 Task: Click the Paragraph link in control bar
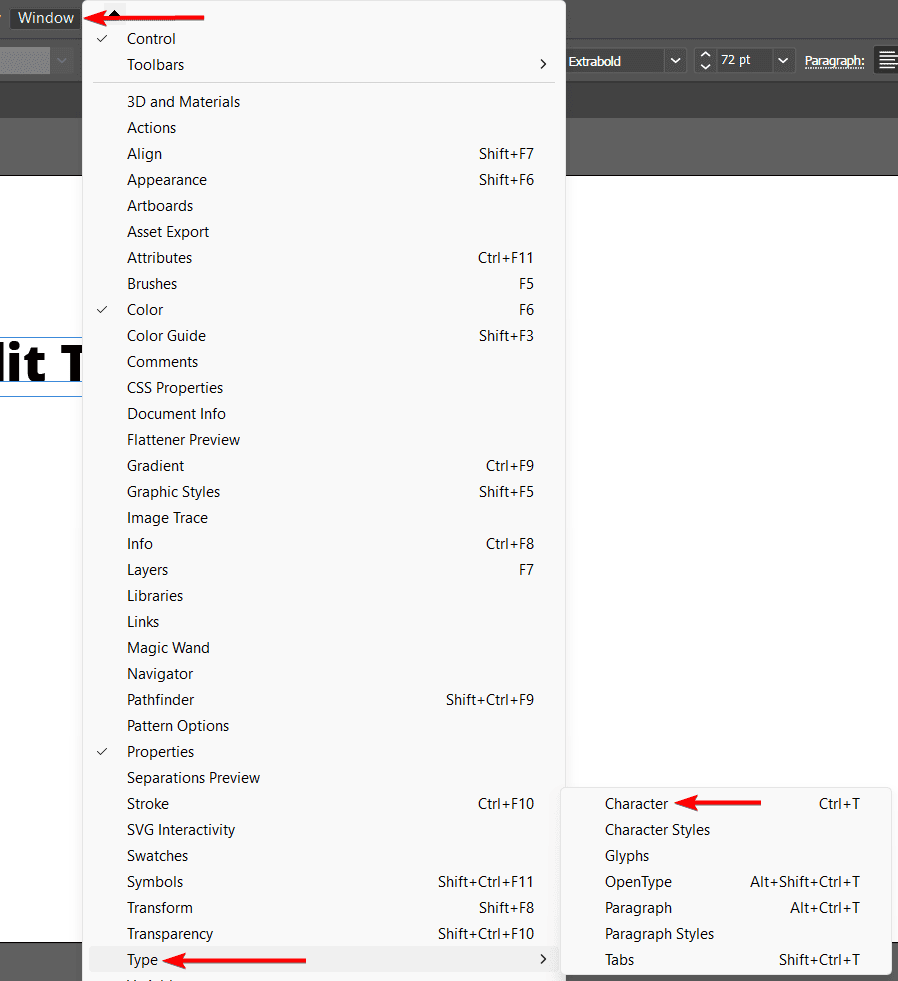[834, 61]
